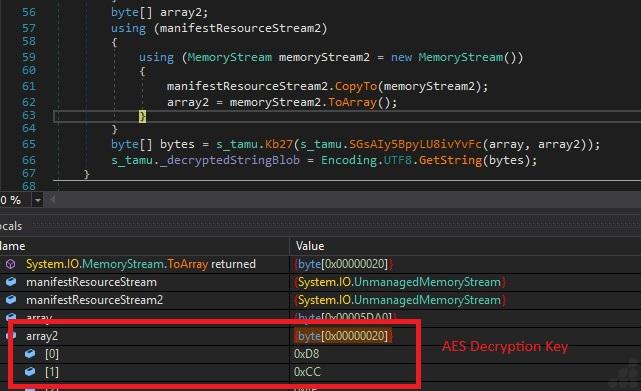Select the manifestResourceStream variable name

tap(91, 282)
